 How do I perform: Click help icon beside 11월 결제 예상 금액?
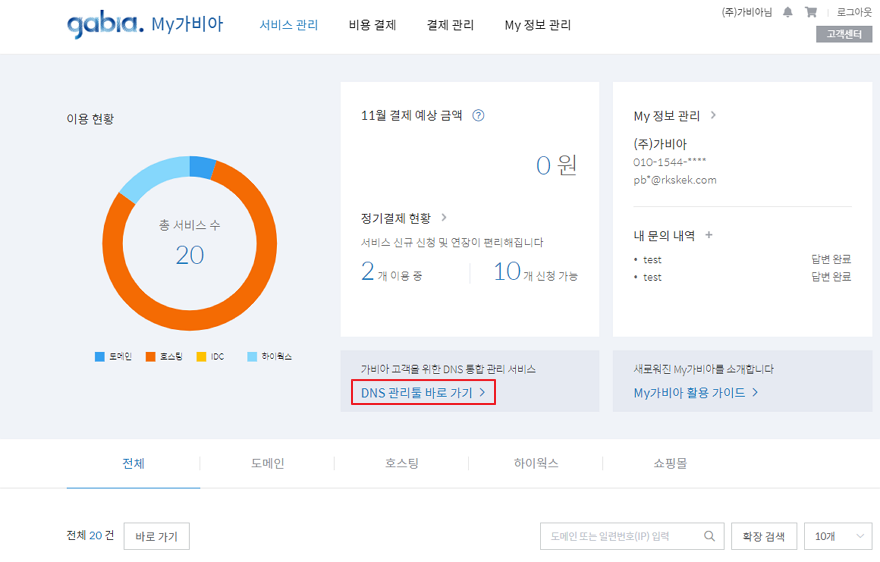point(478,115)
